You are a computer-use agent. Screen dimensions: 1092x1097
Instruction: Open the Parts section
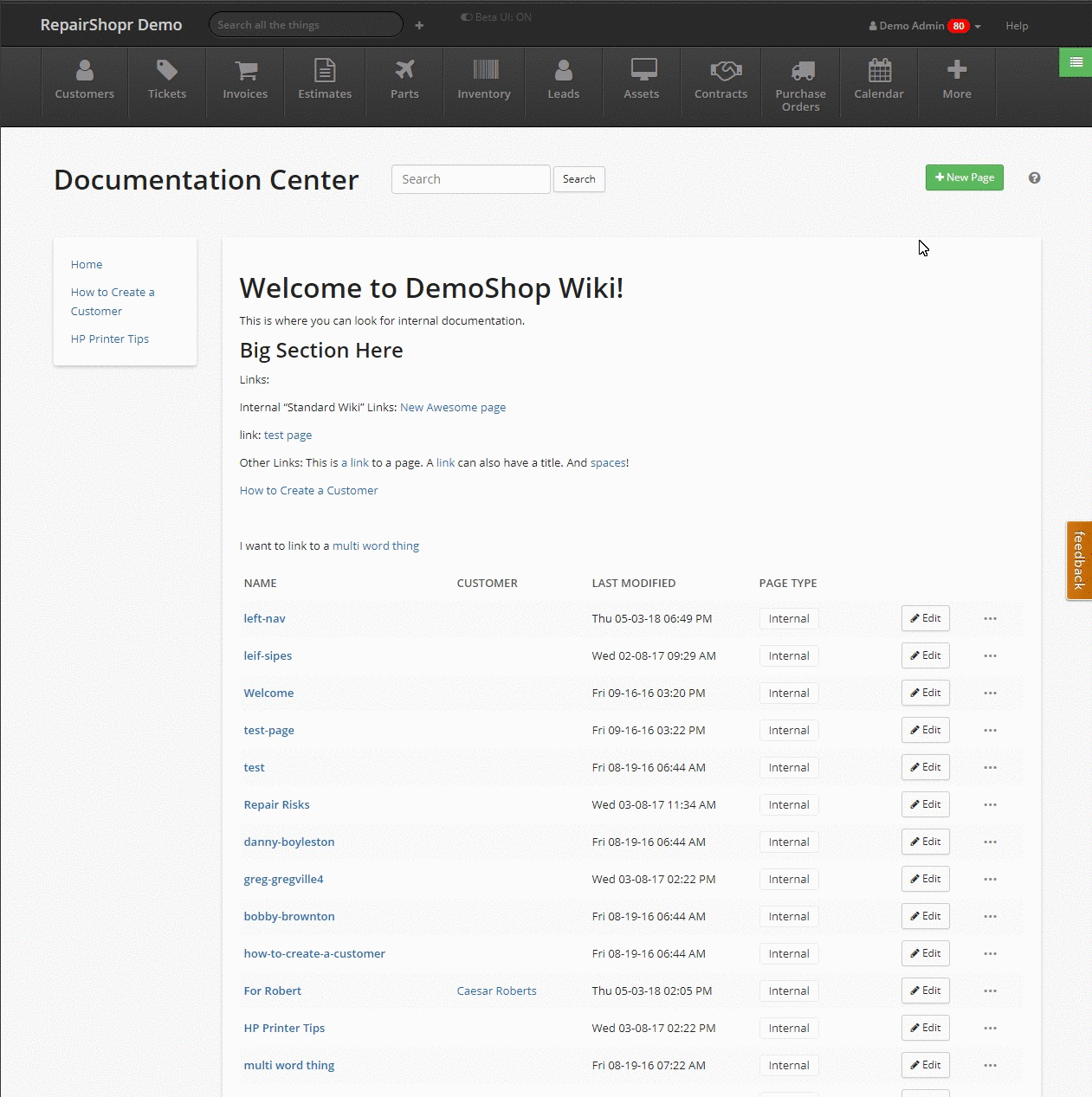click(x=404, y=81)
